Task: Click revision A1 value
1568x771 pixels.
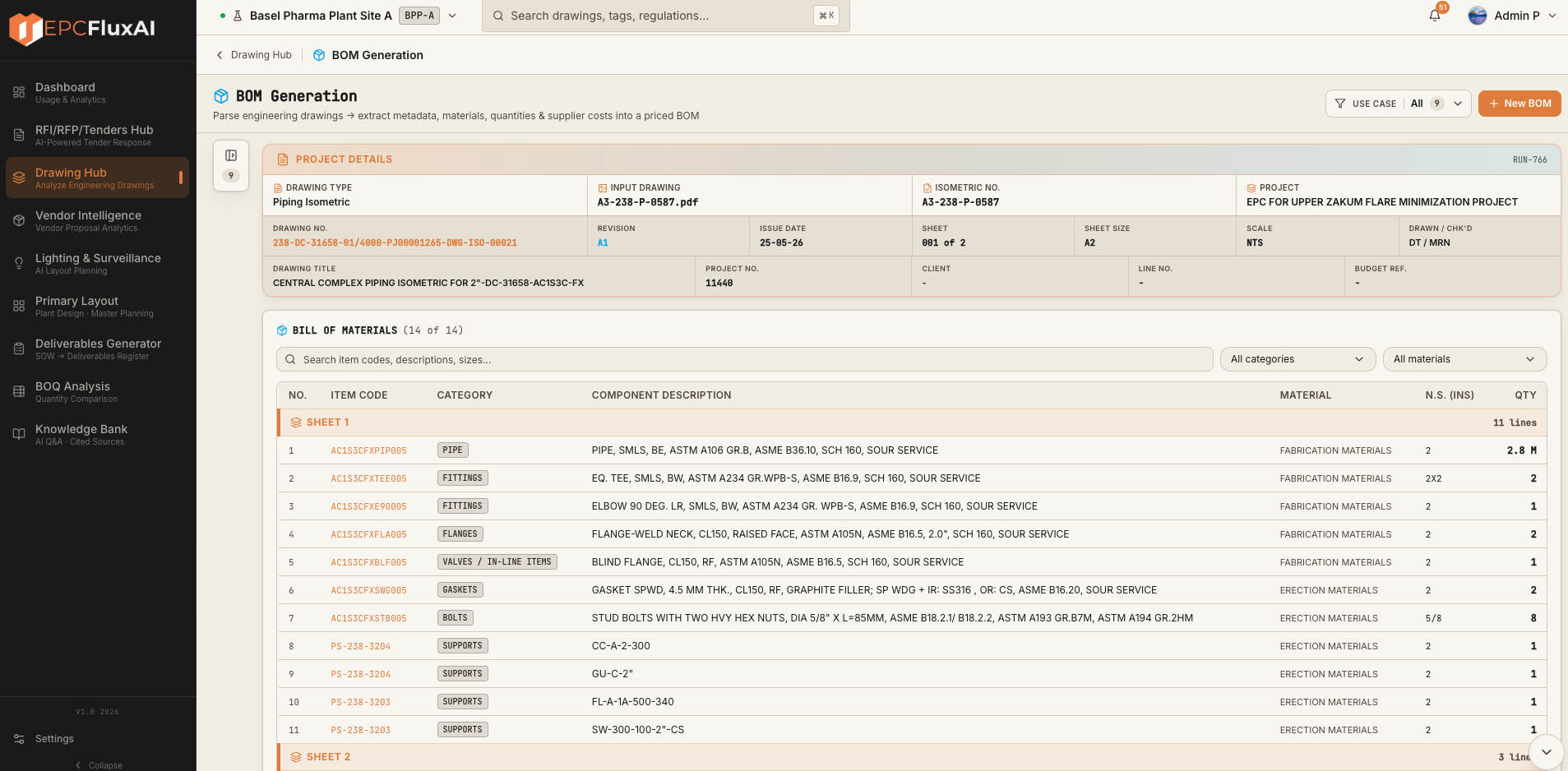Action: click(603, 243)
